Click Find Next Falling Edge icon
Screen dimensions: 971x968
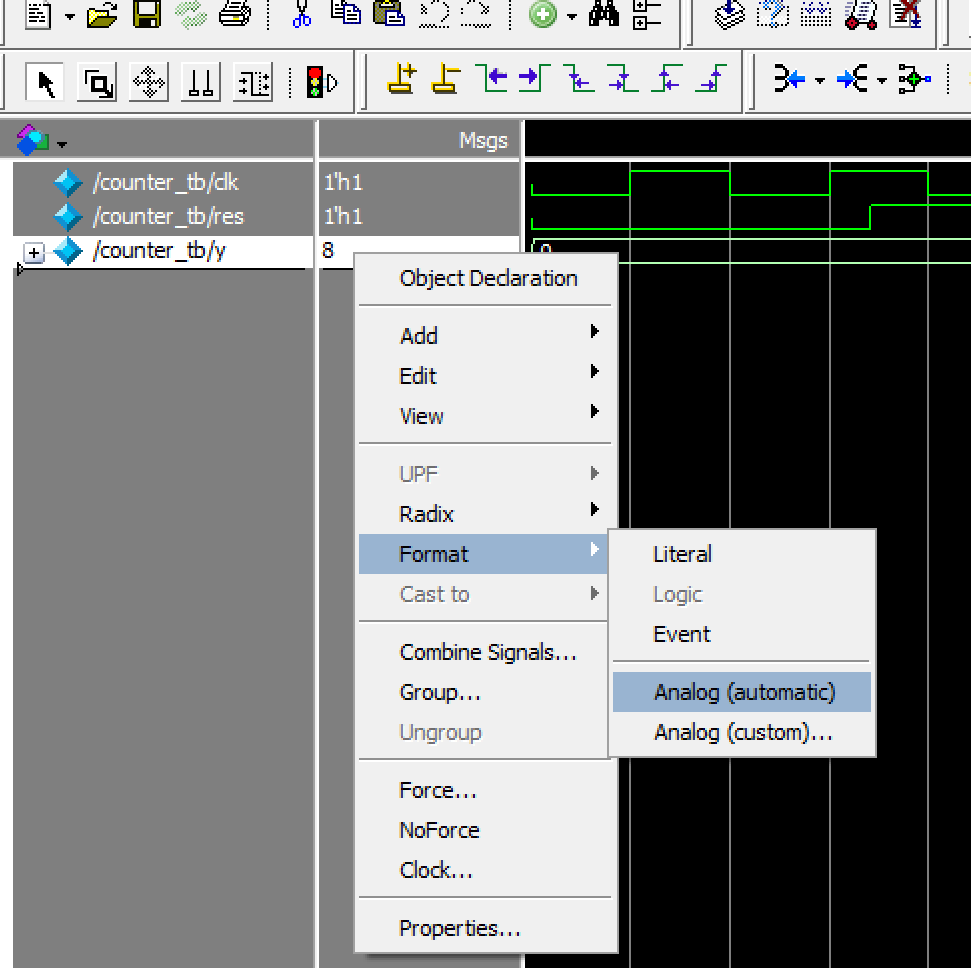pyautogui.click(x=622, y=79)
